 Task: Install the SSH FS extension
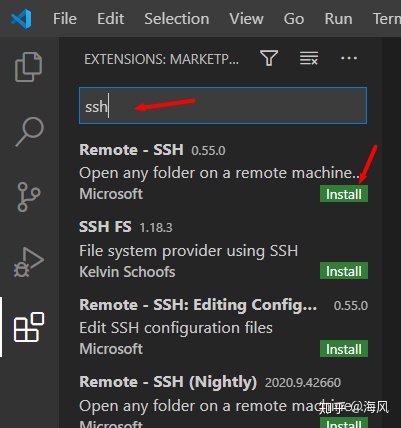click(x=344, y=271)
